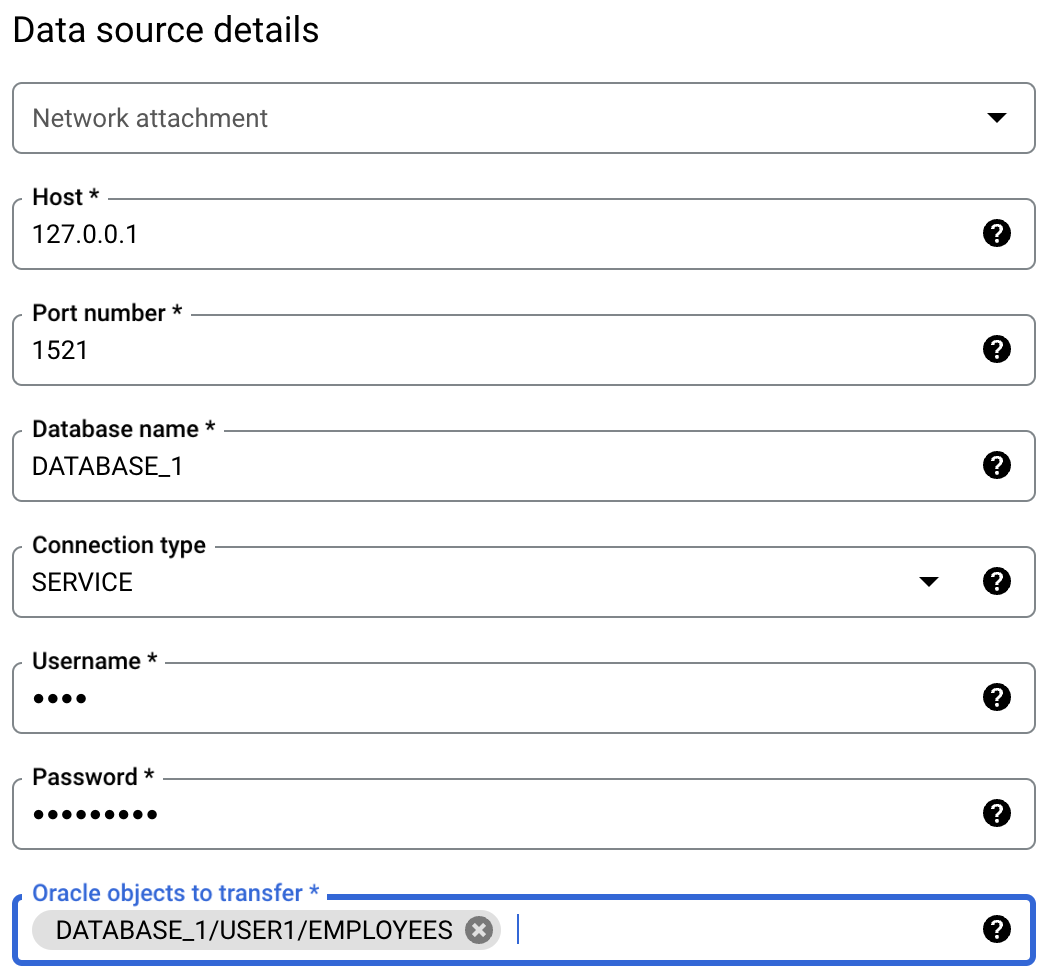Screen dimensions: 1044x976
Task: Click inside the Database name field
Action: (x=400, y=466)
